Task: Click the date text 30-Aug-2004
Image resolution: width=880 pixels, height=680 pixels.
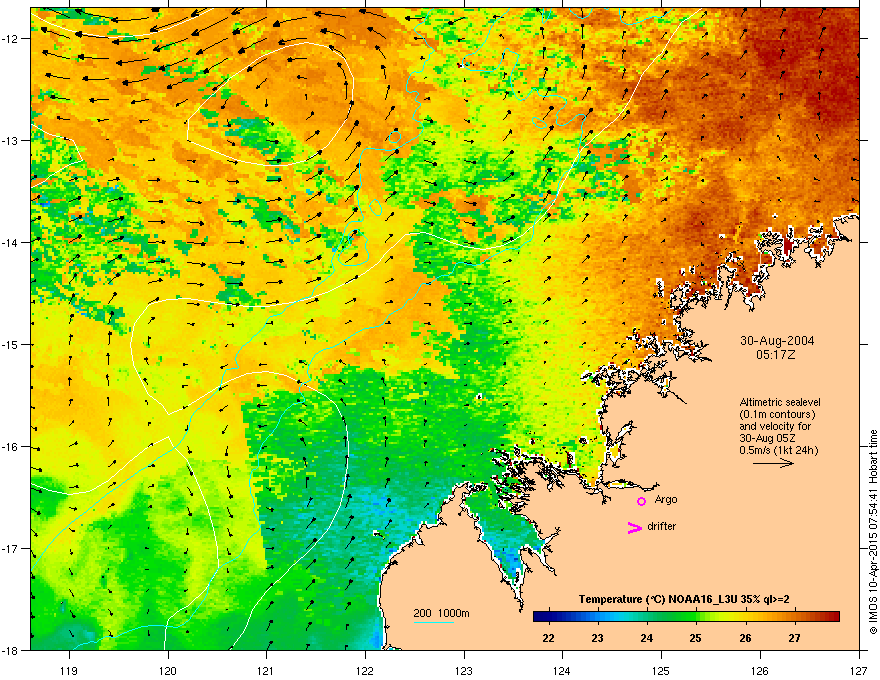Action: click(x=777, y=341)
